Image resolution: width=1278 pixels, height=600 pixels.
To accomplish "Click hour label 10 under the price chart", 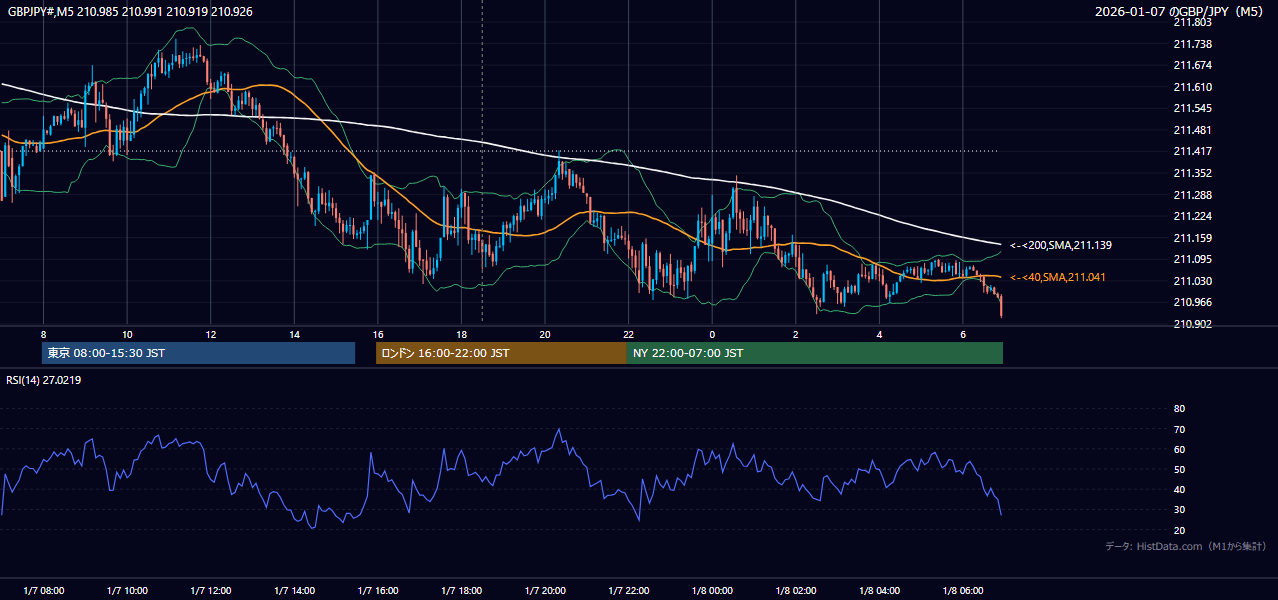I will pos(127,333).
